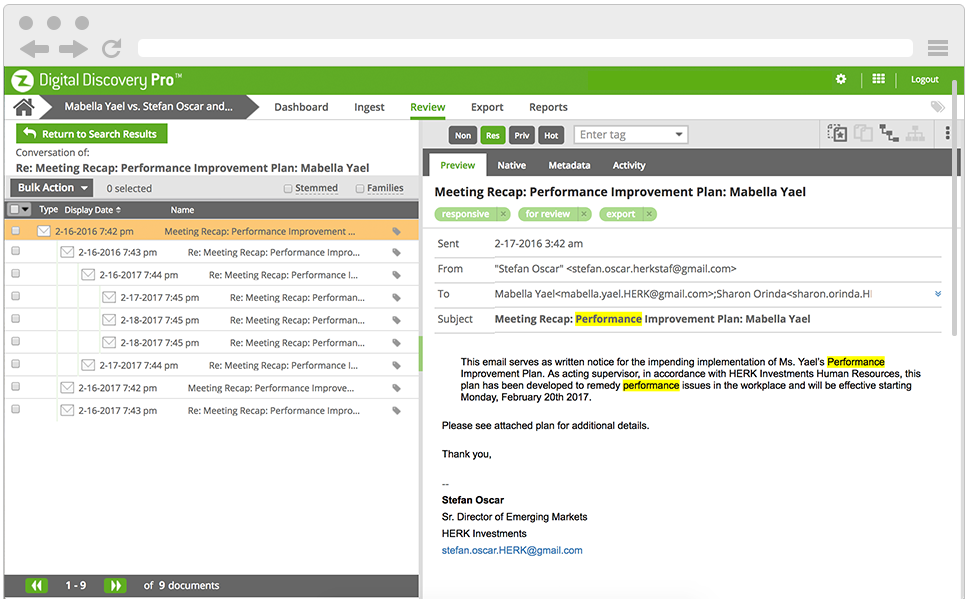Remove the for review tag
Viewport: 969px width, 599px height.
[x=583, y=214]
